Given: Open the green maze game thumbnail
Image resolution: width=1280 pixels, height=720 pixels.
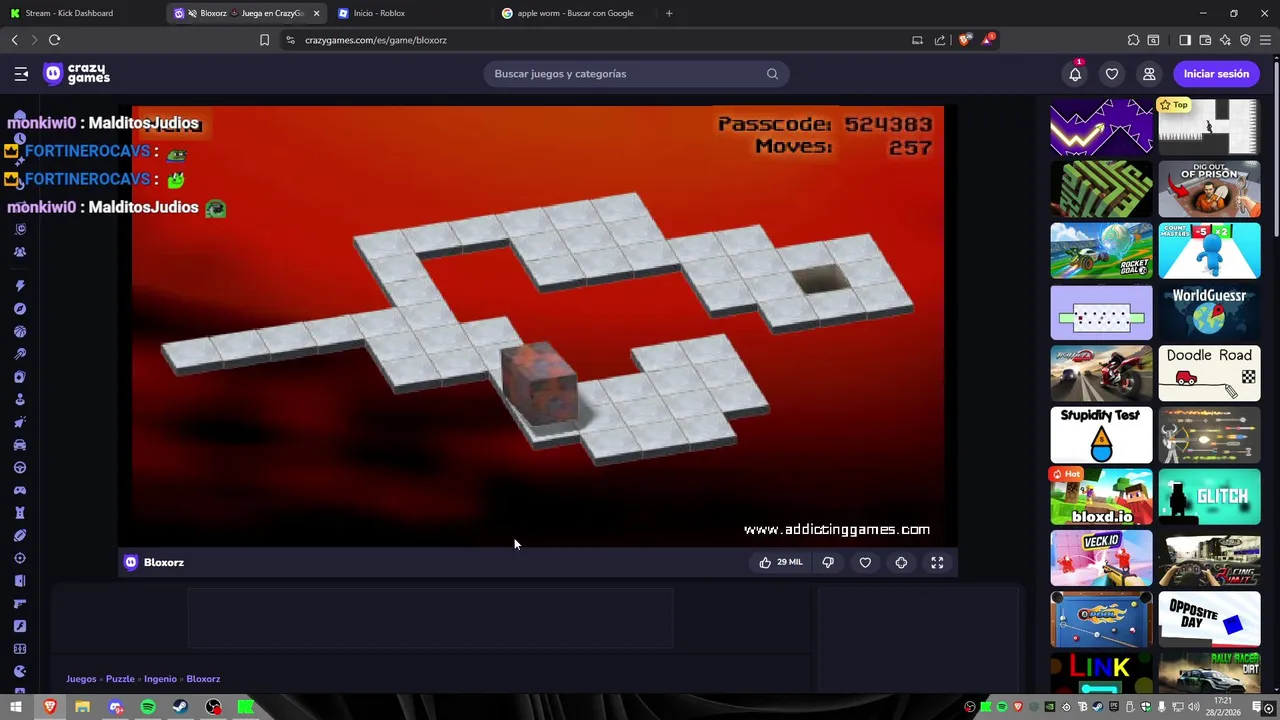Looking at the screenshot, I should [x=1101, y=189].
